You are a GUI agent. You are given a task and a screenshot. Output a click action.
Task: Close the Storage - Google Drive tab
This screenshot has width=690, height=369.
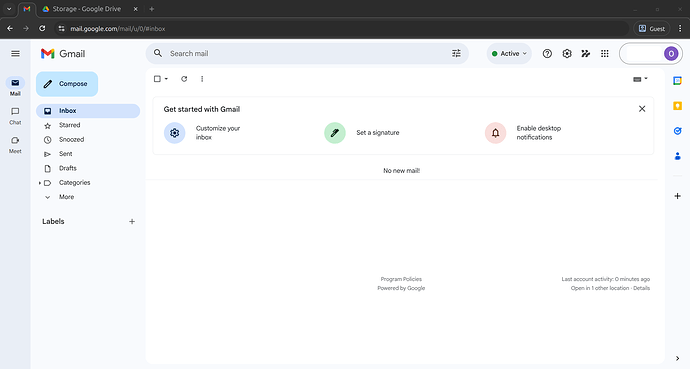point(136,9)
